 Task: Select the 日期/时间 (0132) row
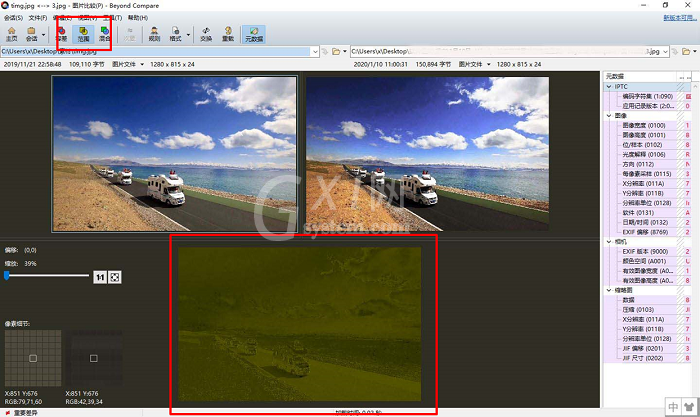pyautogui.click(x=648, y=222)
